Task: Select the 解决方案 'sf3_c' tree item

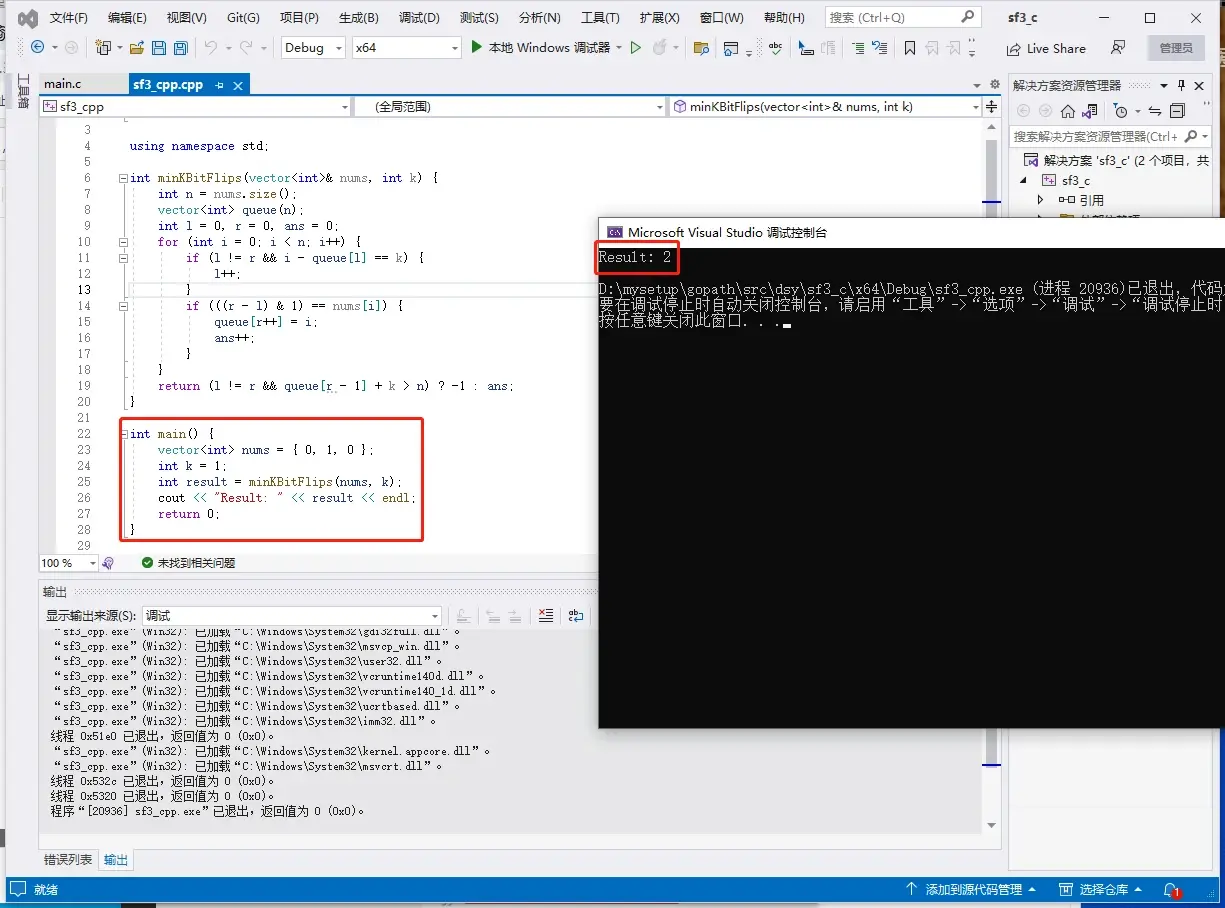Action: pos(1117,160)
